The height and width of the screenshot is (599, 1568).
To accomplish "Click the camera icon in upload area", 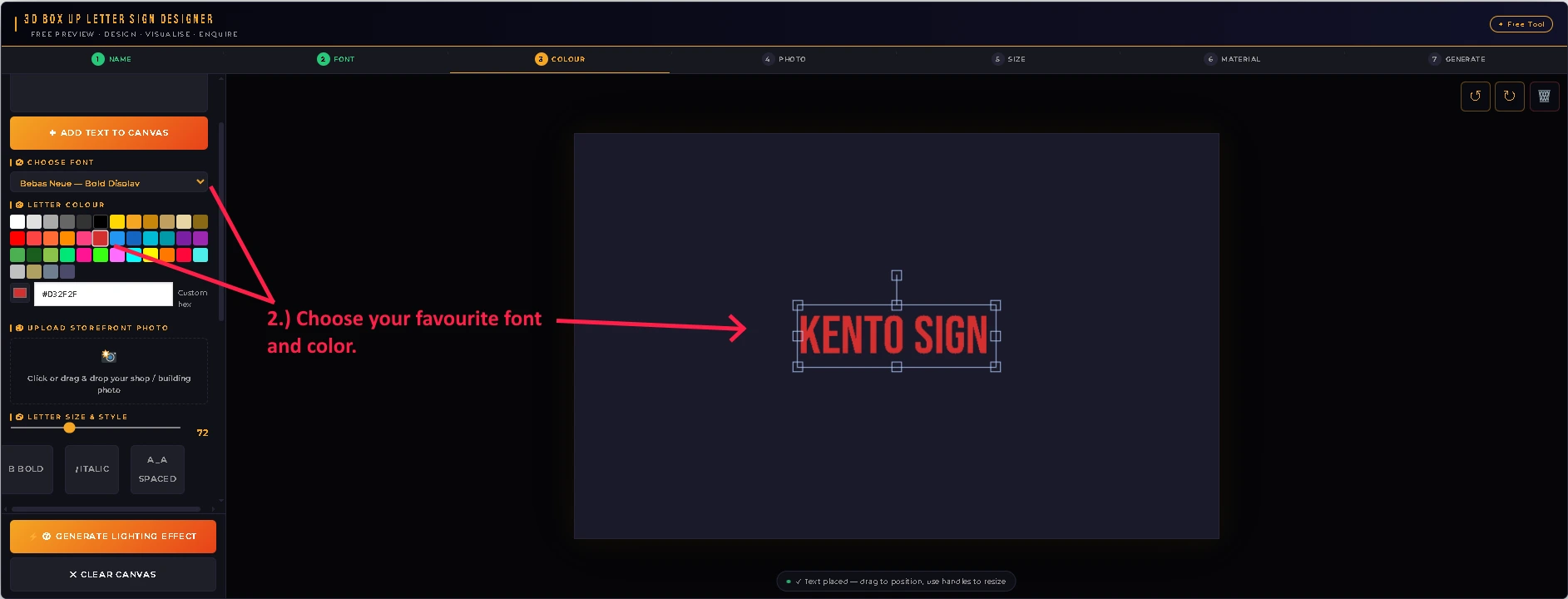I will (109, 356).
